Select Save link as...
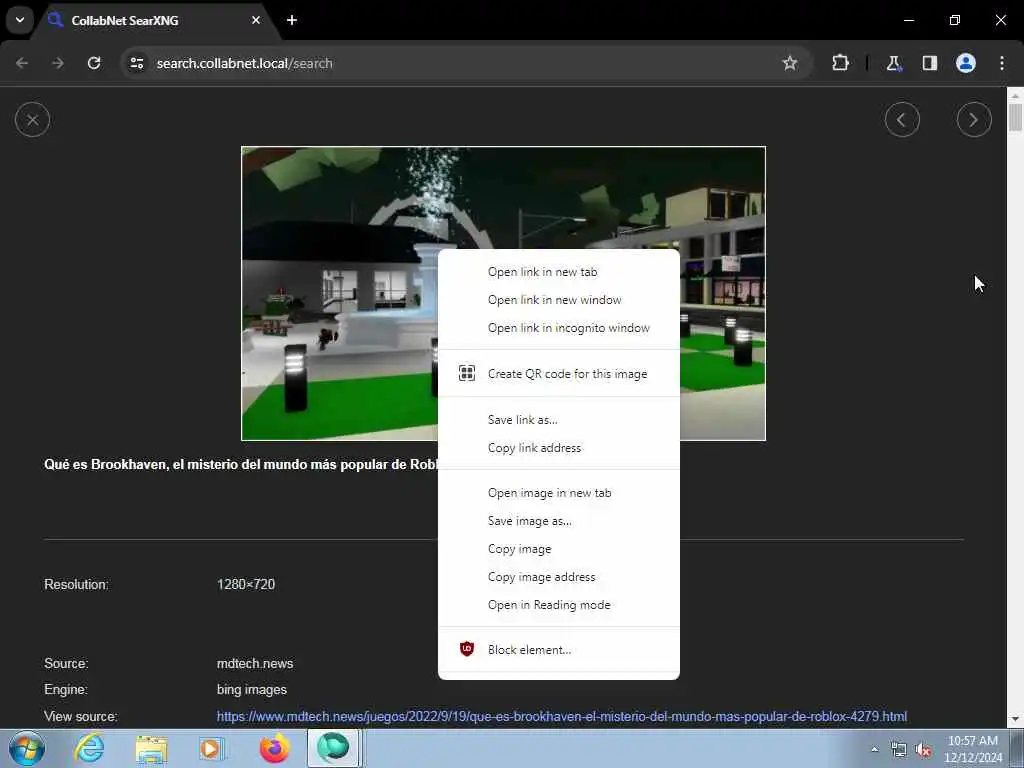 558,420
